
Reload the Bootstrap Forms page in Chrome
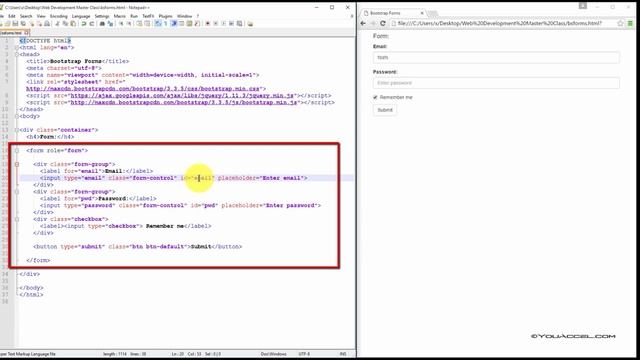click(x=382, y=23)
